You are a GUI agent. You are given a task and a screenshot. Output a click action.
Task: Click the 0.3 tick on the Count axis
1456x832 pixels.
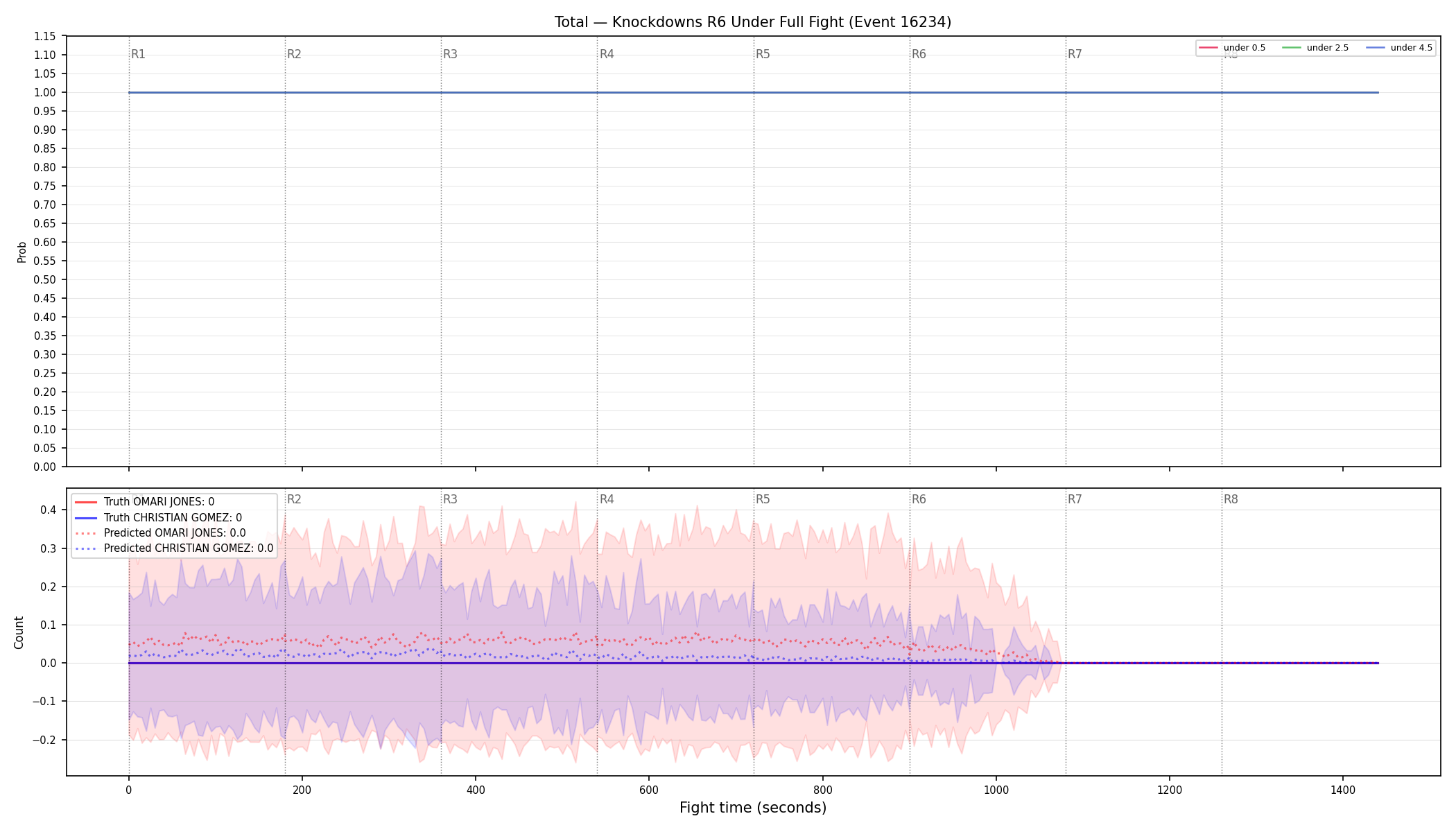tap(49, 548)
